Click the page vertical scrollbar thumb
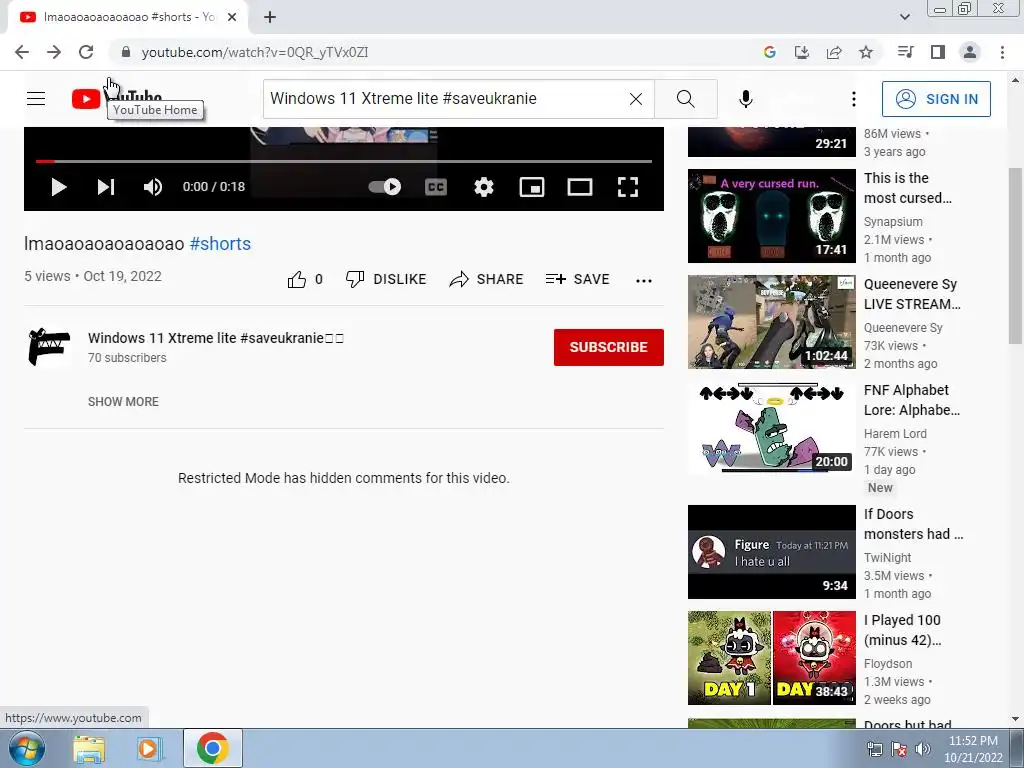The width and height of the screenshot is (1024, 768). [x=1015, y=255]
